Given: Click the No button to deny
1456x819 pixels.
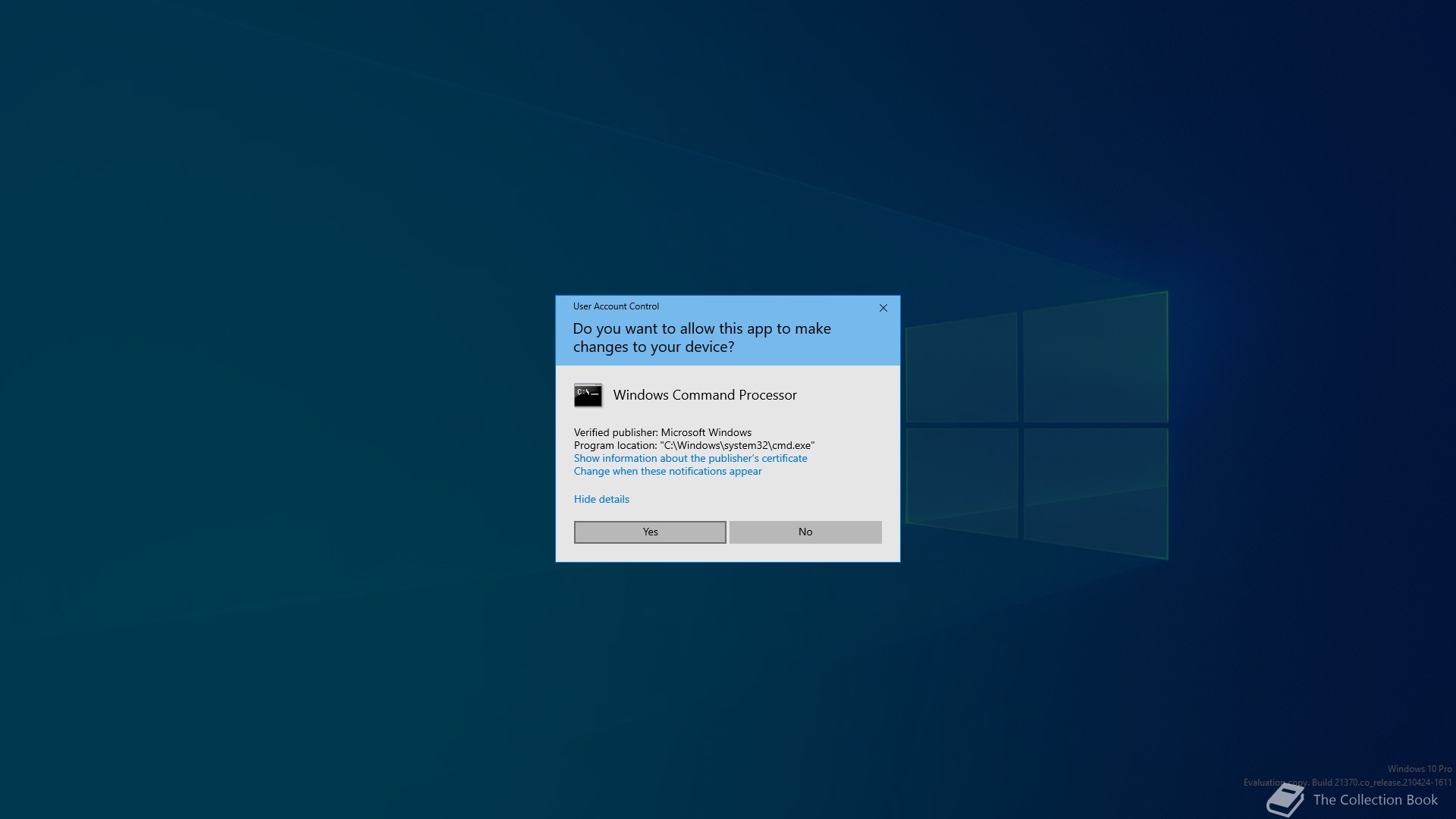Looking at the screenshot, I should [805, 532].
